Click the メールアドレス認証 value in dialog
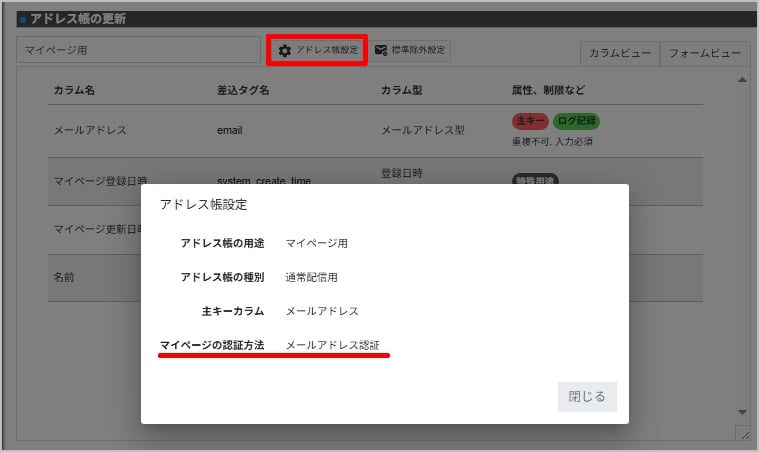This screenshot has height=452, width=759. [x=333, y=346]
